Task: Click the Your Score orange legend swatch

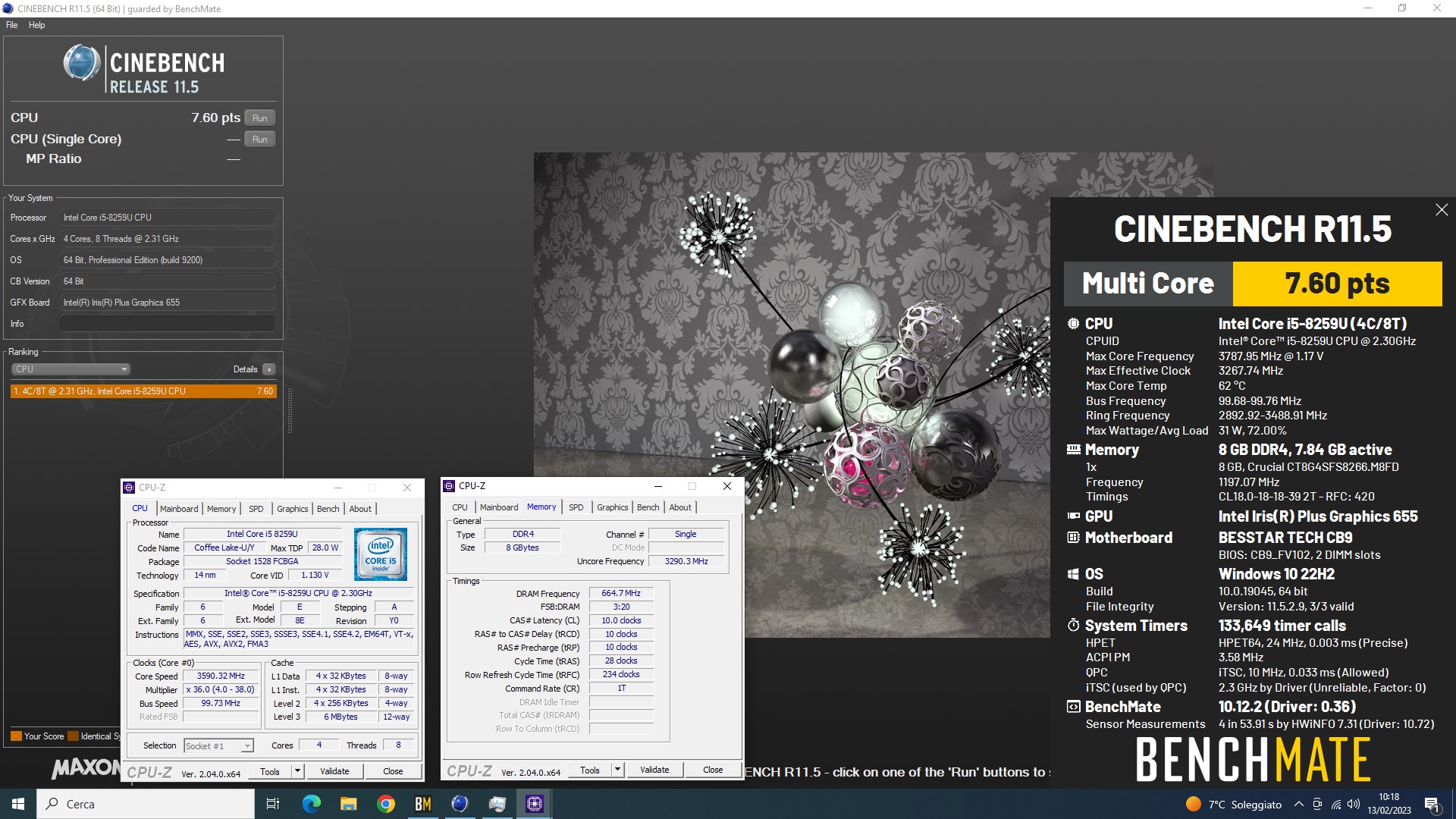Action: point(16,736)
